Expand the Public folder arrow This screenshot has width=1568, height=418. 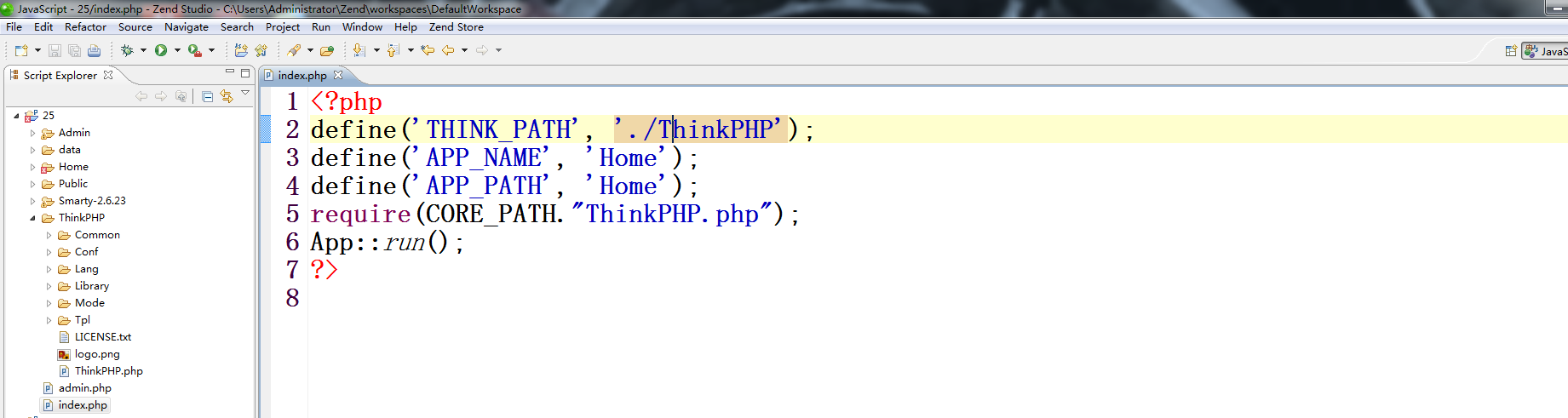tap(32, 184)
